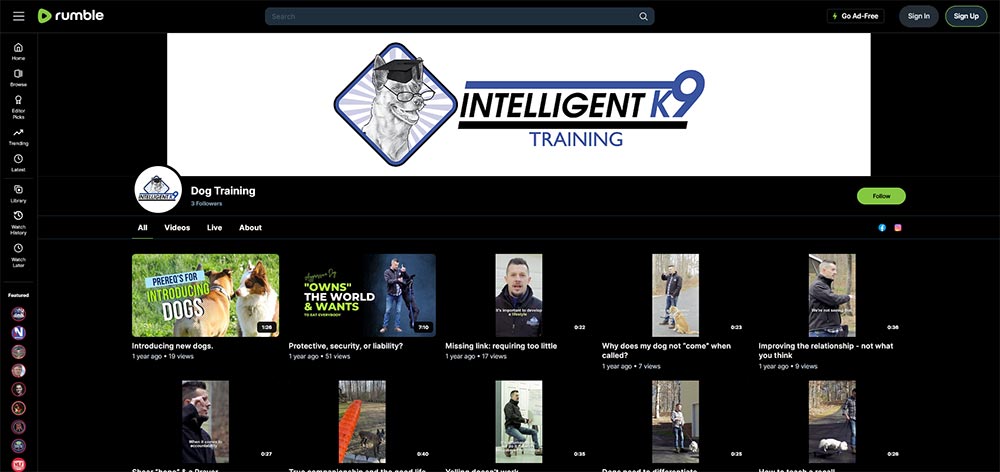Open the channel's Facebook link icon

[882, 228]
